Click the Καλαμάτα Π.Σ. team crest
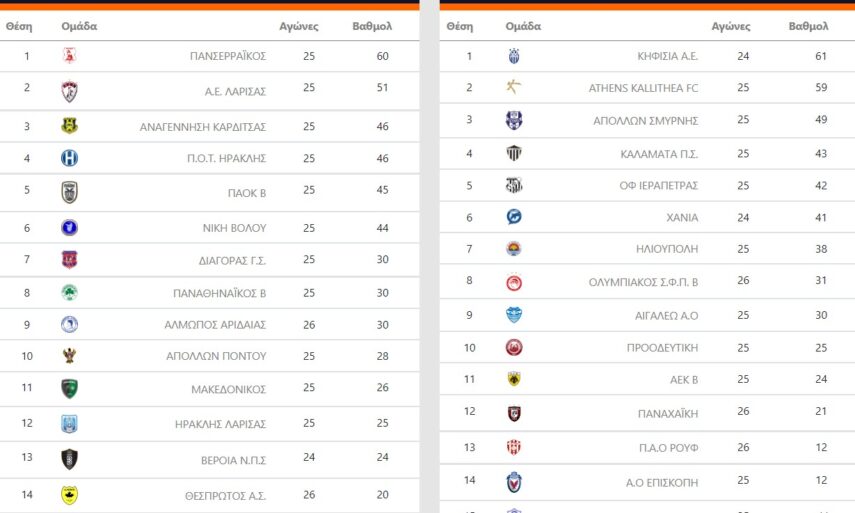This screenshot has height=513, width=855. 514,154
